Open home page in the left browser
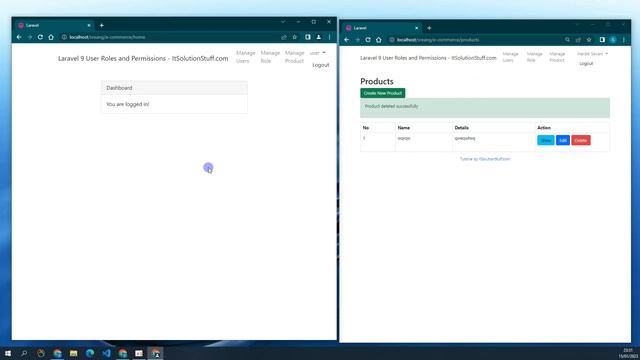The height and width of the screenshot is (360, 640). (51, 37)
